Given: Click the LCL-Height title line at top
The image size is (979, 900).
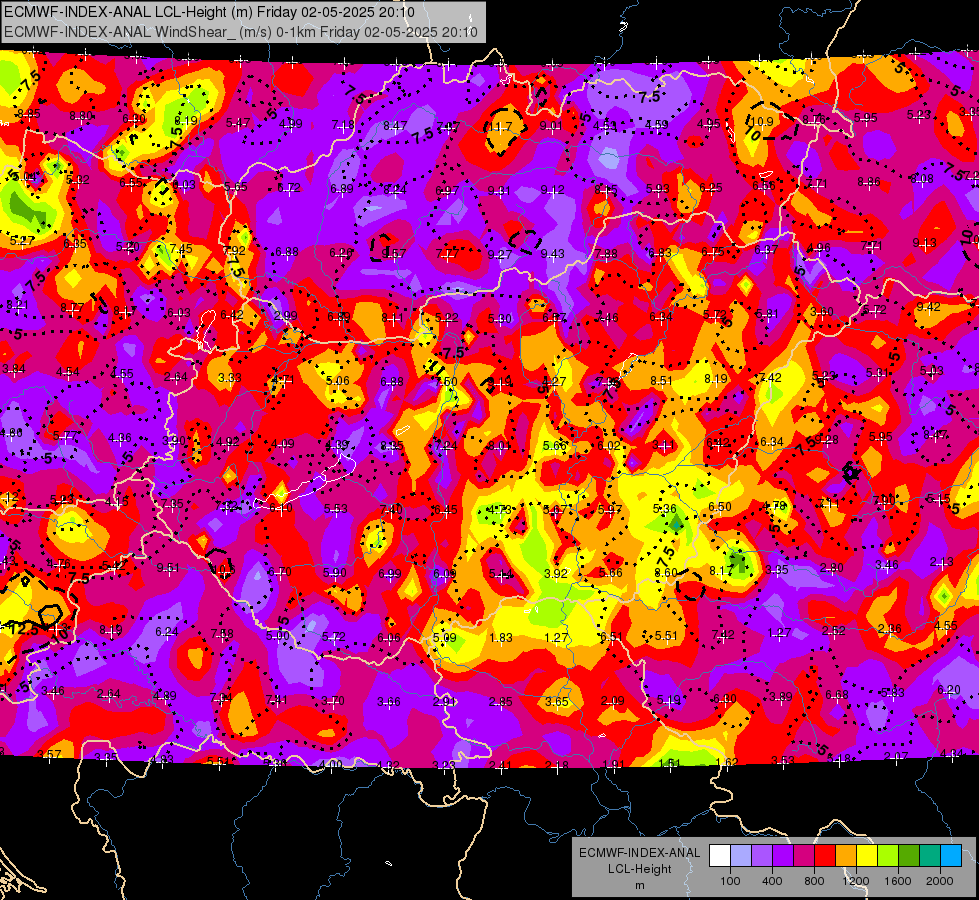Looking at the screenshot, I should (209, 12).
